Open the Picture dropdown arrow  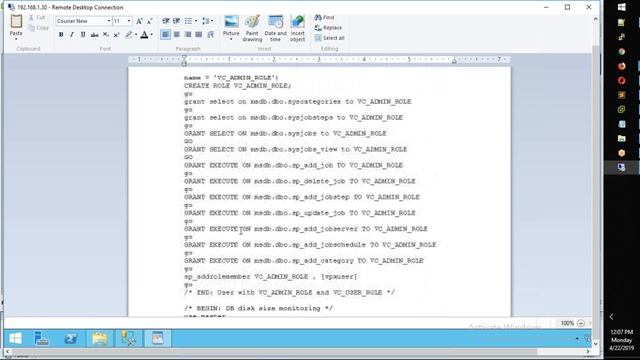(231, 39)
